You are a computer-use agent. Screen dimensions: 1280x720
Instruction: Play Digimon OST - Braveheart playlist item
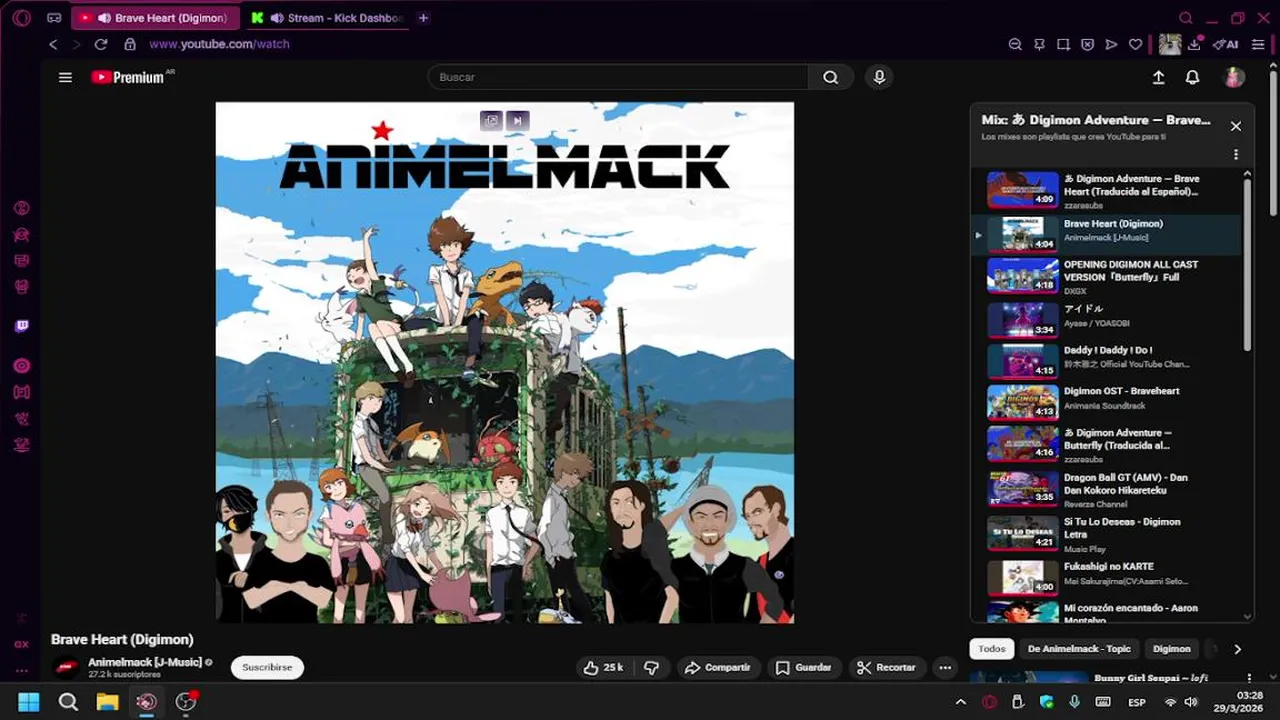pos(1105,402)
